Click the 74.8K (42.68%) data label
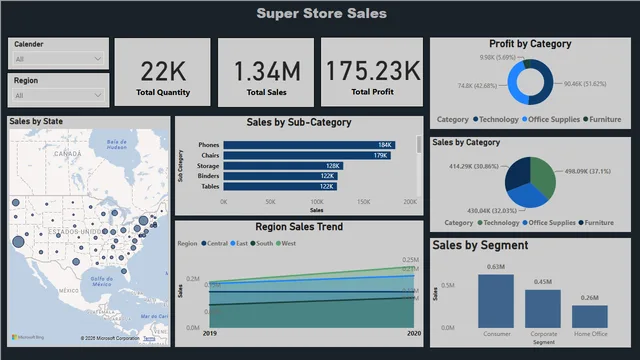The width and height of the screenshot is (640, 360). [477, 86]
